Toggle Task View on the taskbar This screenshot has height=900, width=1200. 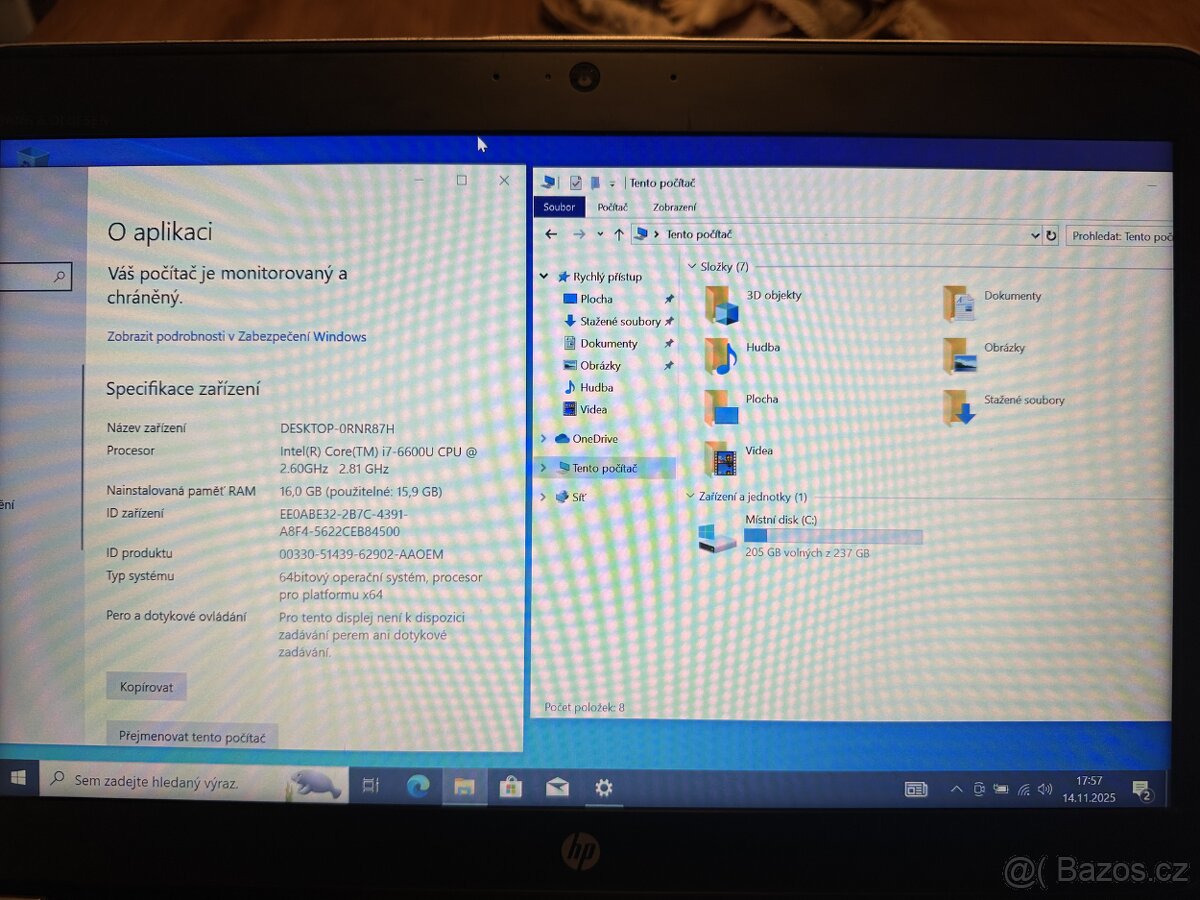point(371,786)
